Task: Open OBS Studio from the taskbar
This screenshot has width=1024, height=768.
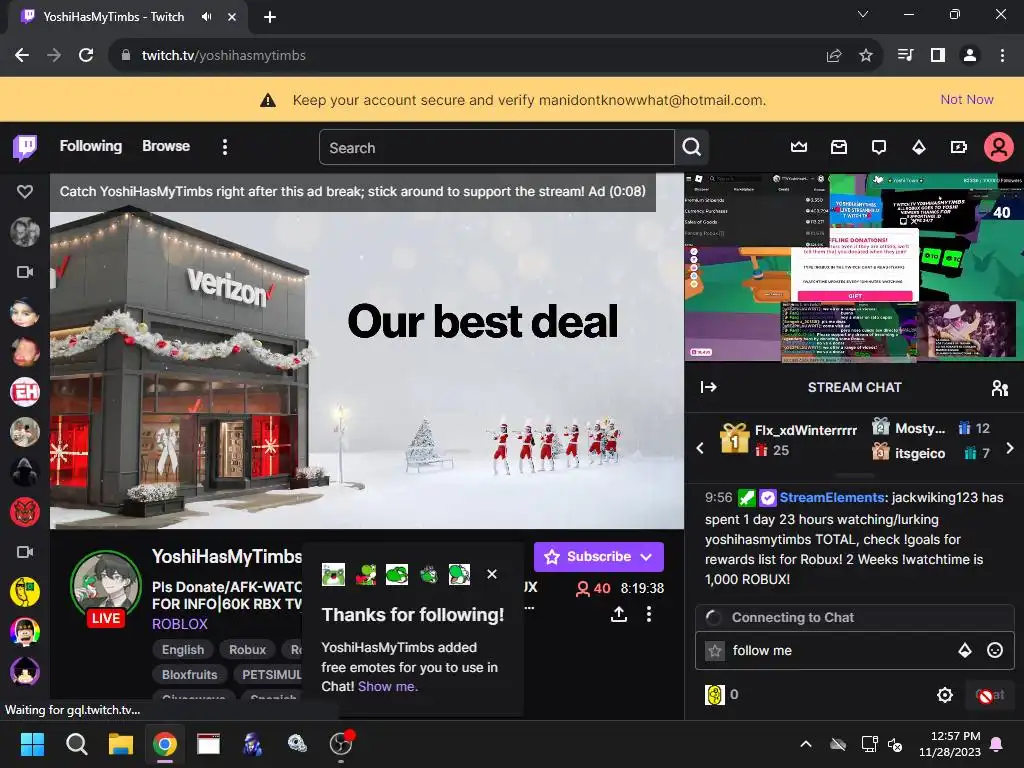Action: 340,744
